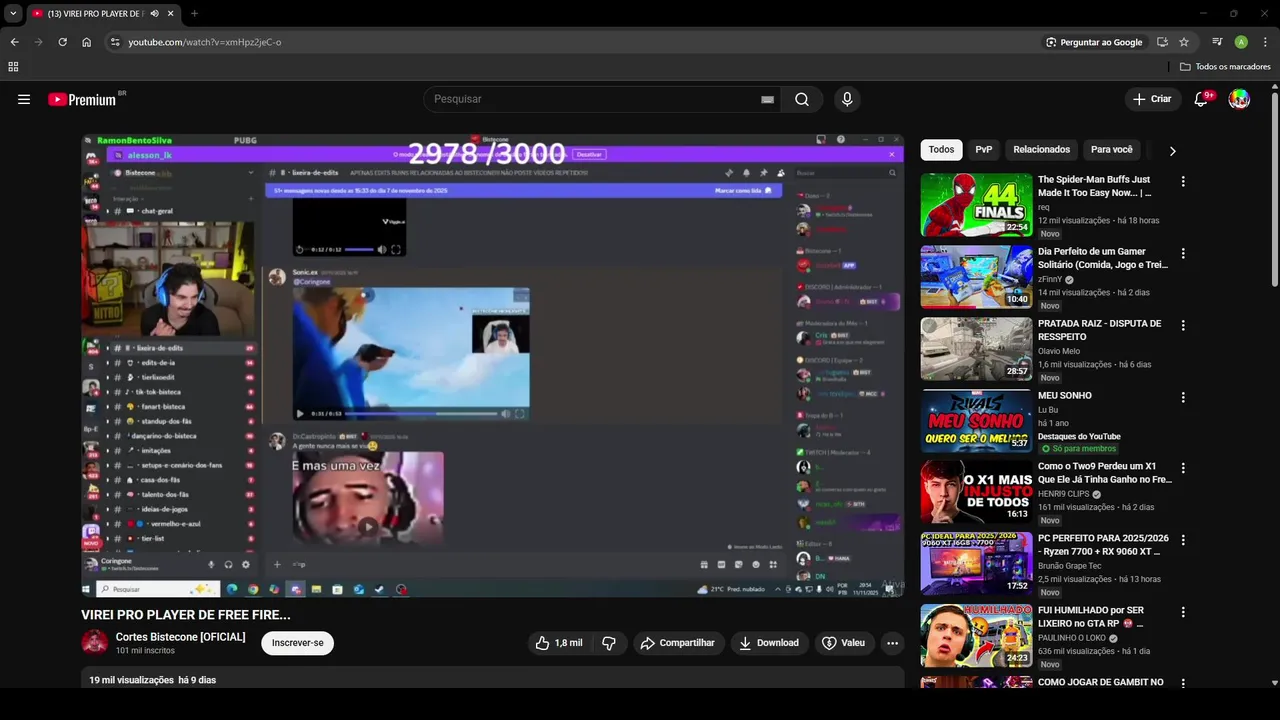Select the PvP filter chip
1280x720 pixels.
[x=984, y=150]
